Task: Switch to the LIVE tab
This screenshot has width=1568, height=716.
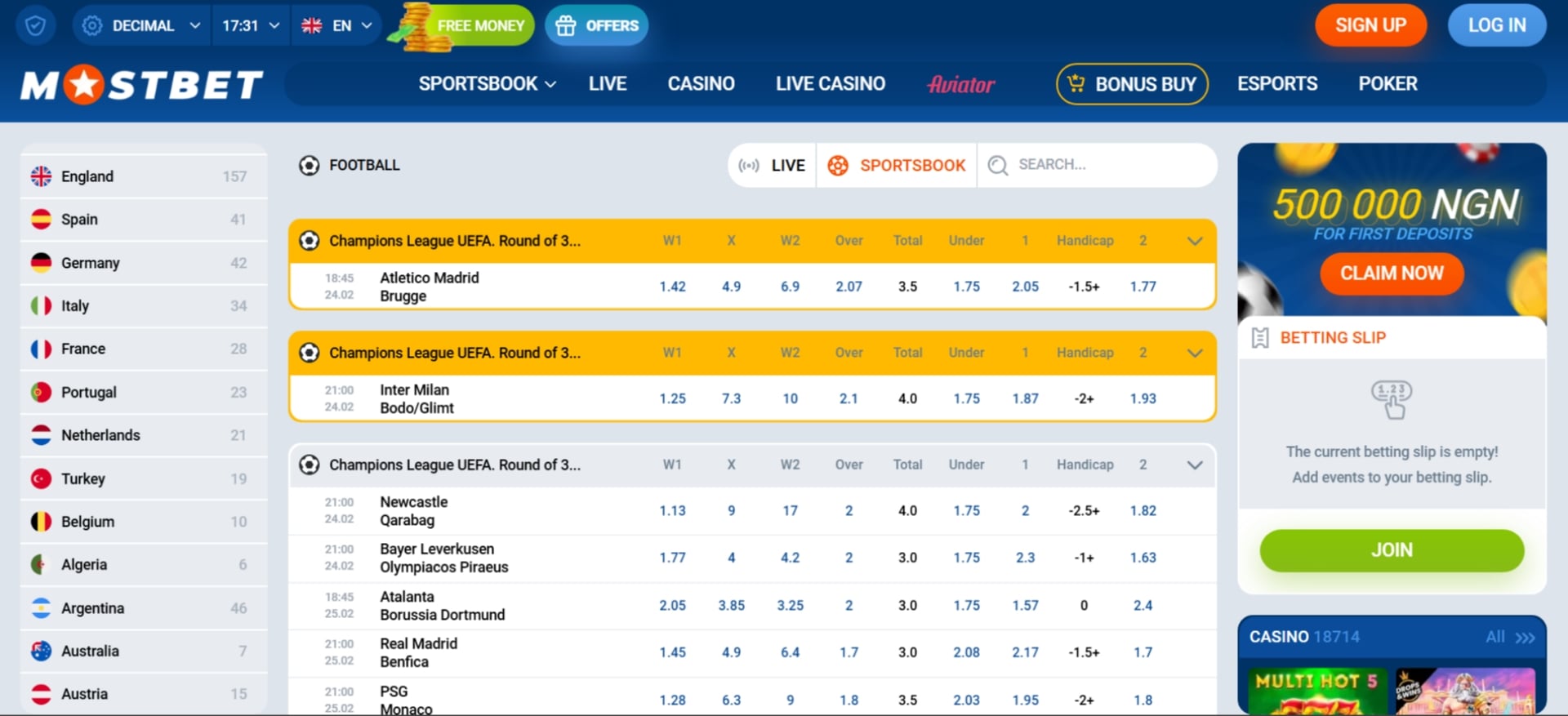Action: (772, 165)
